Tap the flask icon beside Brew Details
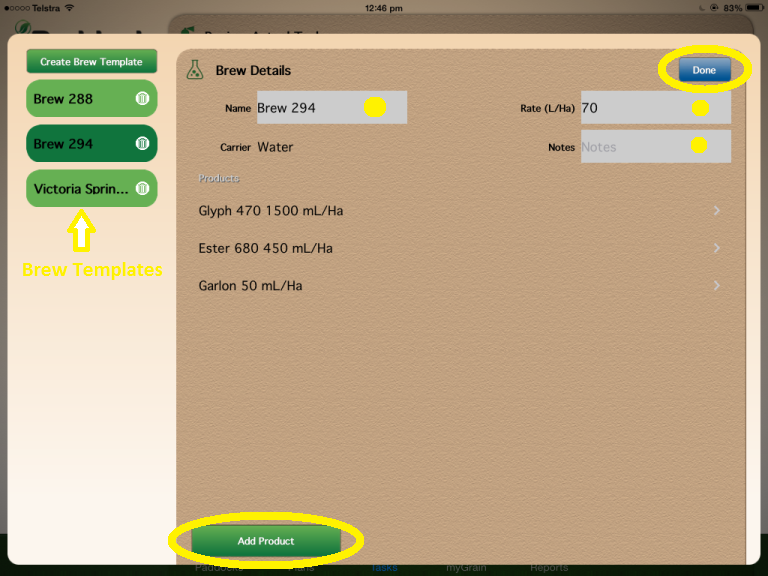Image resolution: width=768 pixels, height=576 pixels. 196,70
